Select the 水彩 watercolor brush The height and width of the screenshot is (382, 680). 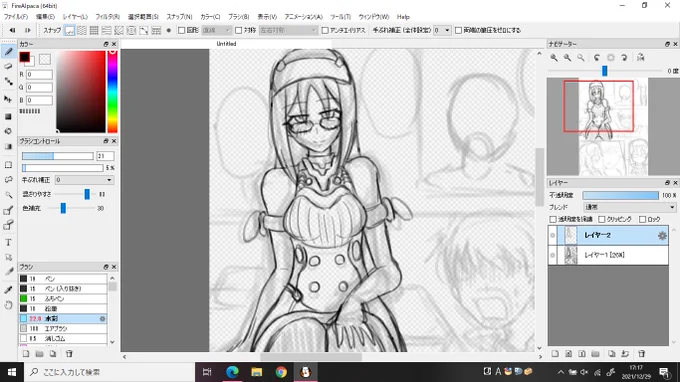(x=63, y=319)
